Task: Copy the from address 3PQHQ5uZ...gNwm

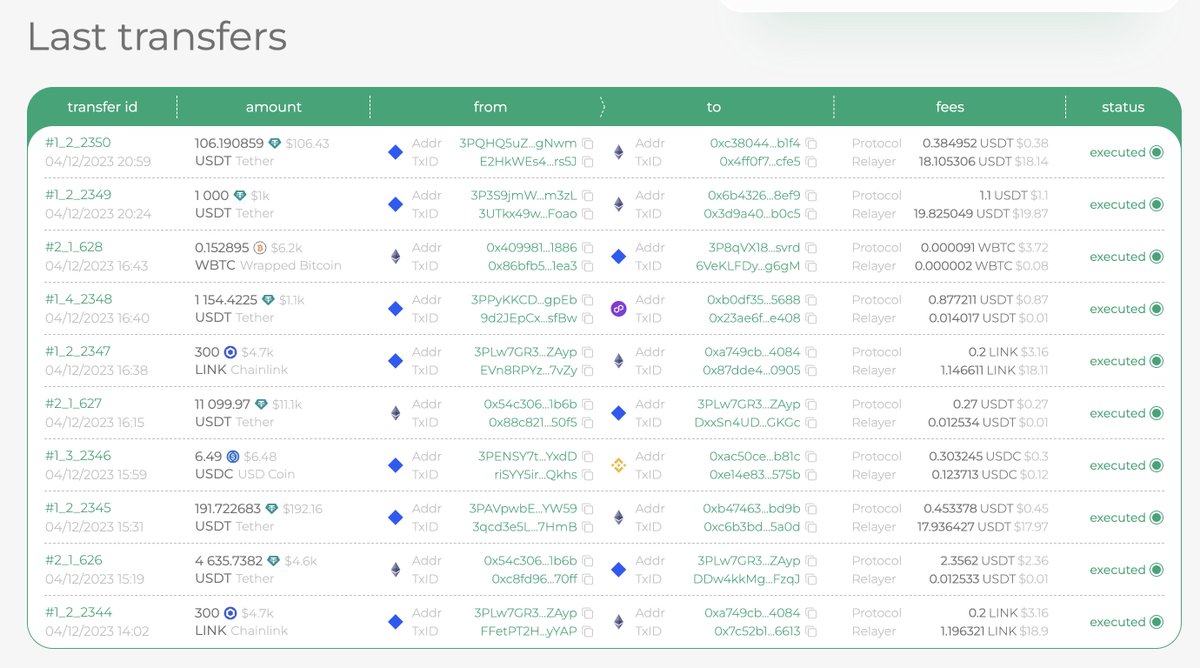Action: point(588,144)
